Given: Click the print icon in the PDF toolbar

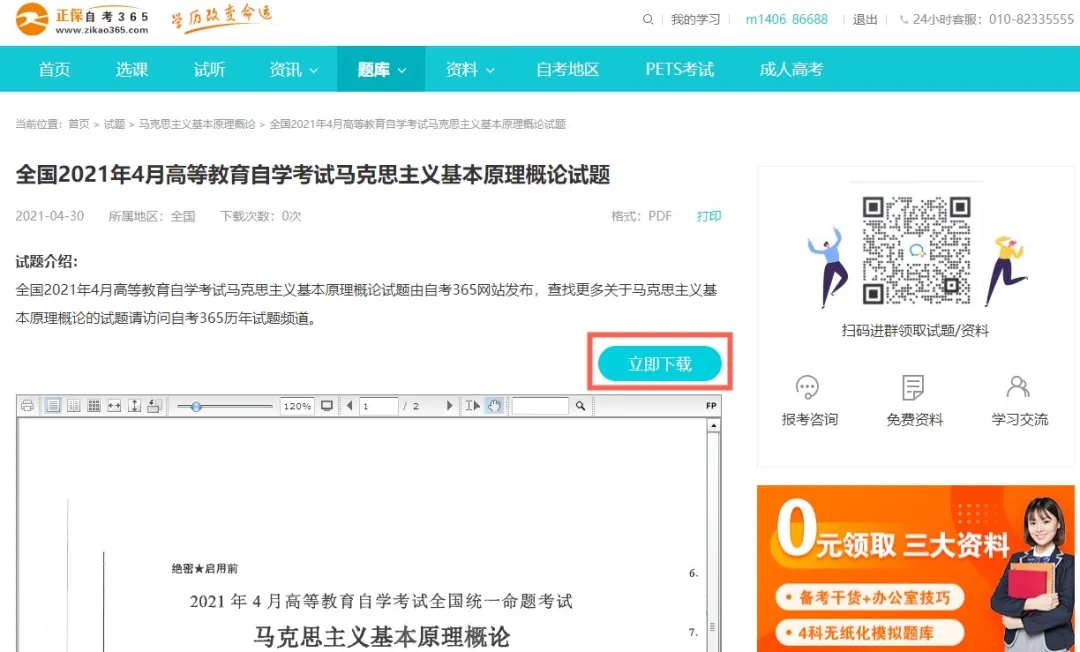Looking at the screenshot, I should tap(25, 405).
